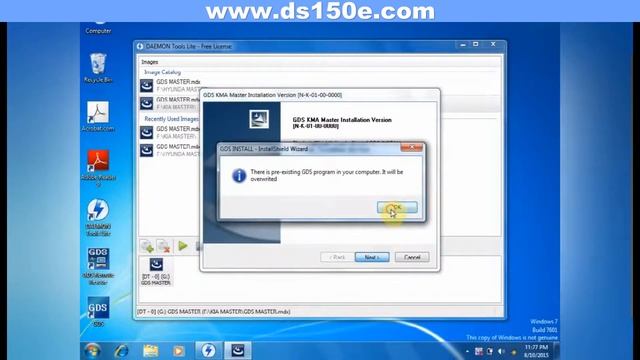Launch Internet Explorer from the taskbar
Viewport: 640px width, 360px height.
[x=121, y=351]
